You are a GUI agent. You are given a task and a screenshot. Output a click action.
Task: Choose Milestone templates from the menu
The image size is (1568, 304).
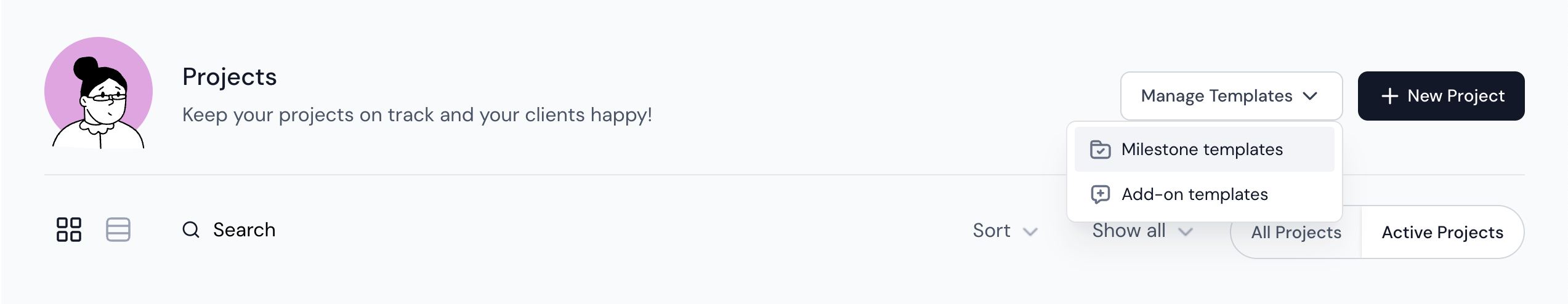1202,150
